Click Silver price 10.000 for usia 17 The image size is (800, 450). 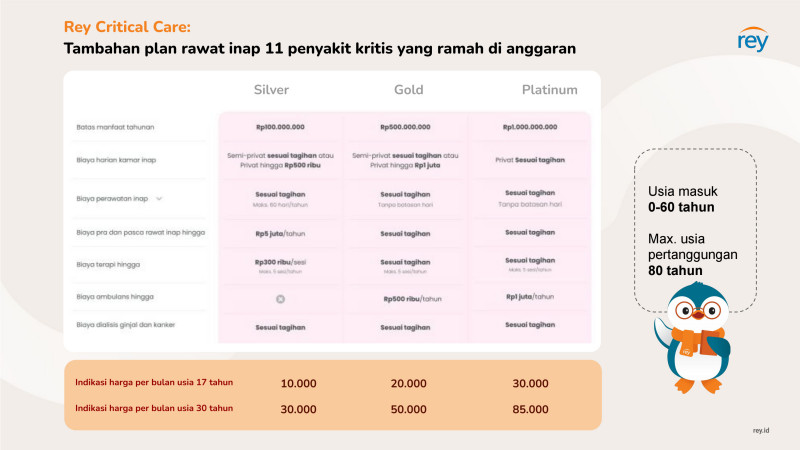coord(298,384)
